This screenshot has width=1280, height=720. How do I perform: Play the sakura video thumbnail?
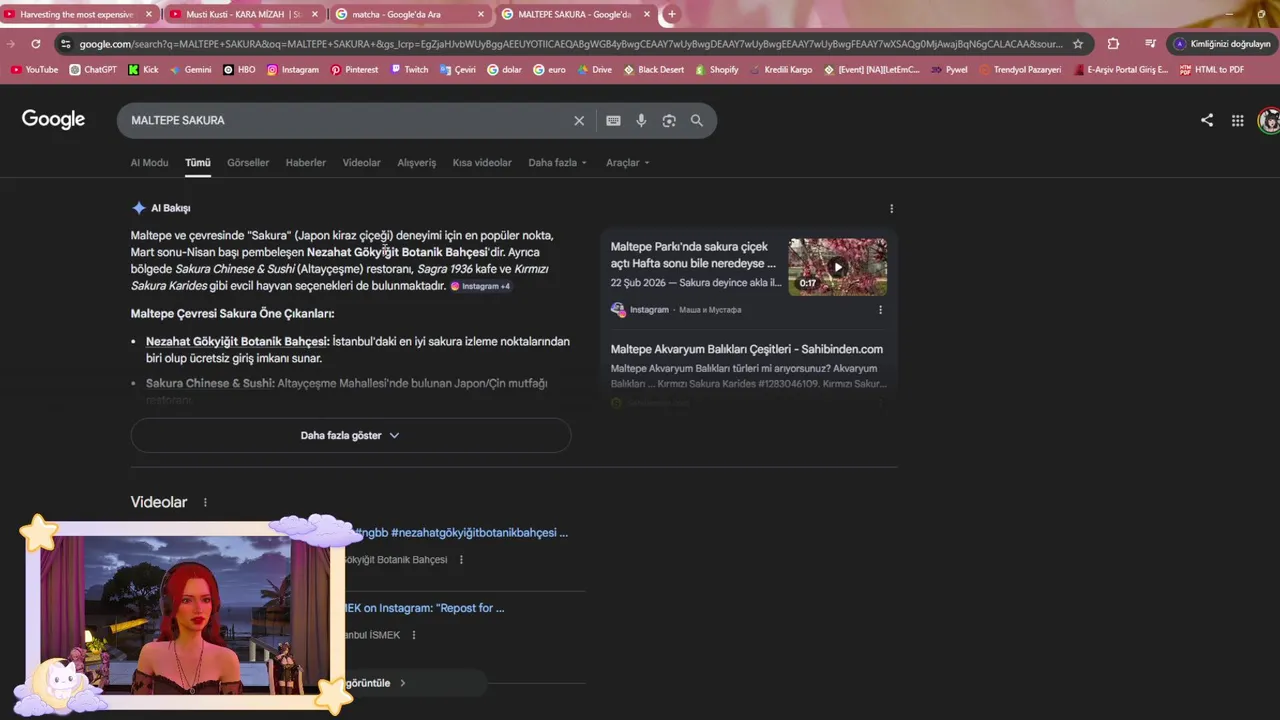[838, 267]
